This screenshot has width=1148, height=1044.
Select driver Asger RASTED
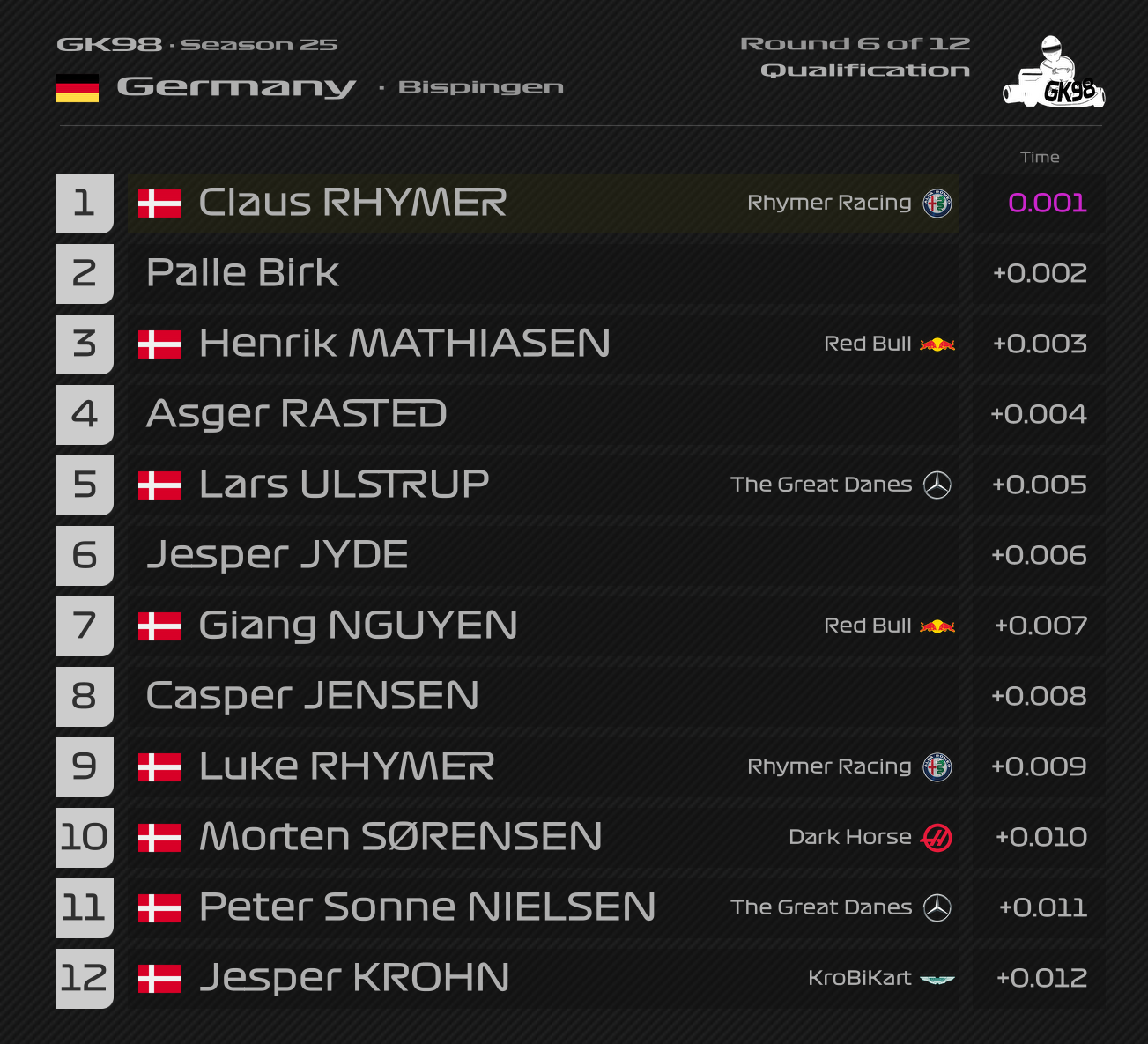pos(297,414)
